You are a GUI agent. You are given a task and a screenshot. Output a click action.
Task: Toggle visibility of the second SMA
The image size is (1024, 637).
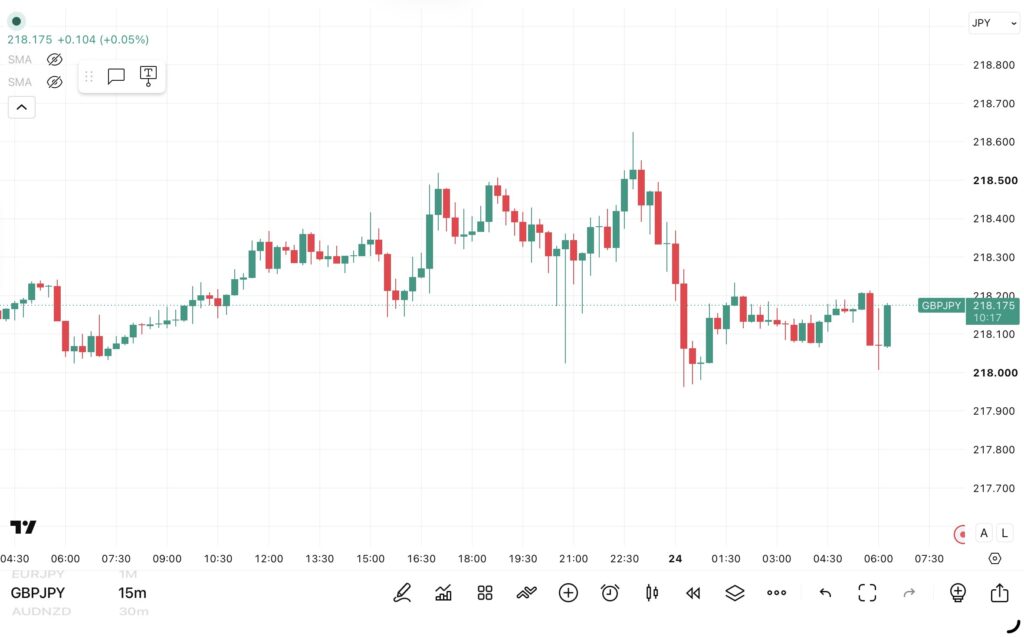[55, 82]
